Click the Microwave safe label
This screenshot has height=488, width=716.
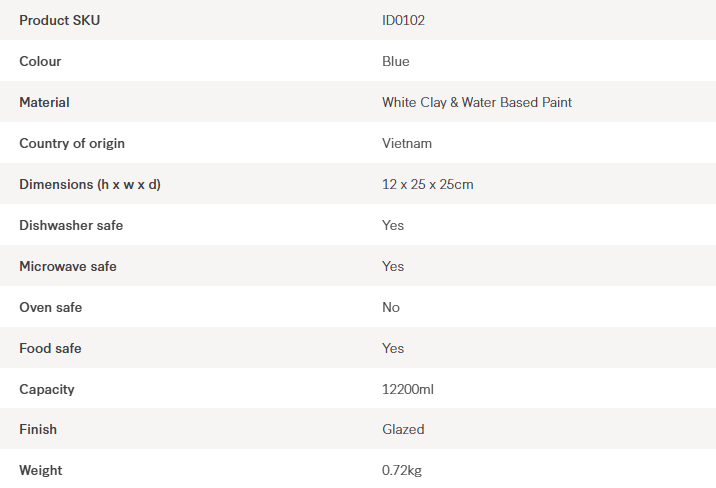click(x=68, y=266)
